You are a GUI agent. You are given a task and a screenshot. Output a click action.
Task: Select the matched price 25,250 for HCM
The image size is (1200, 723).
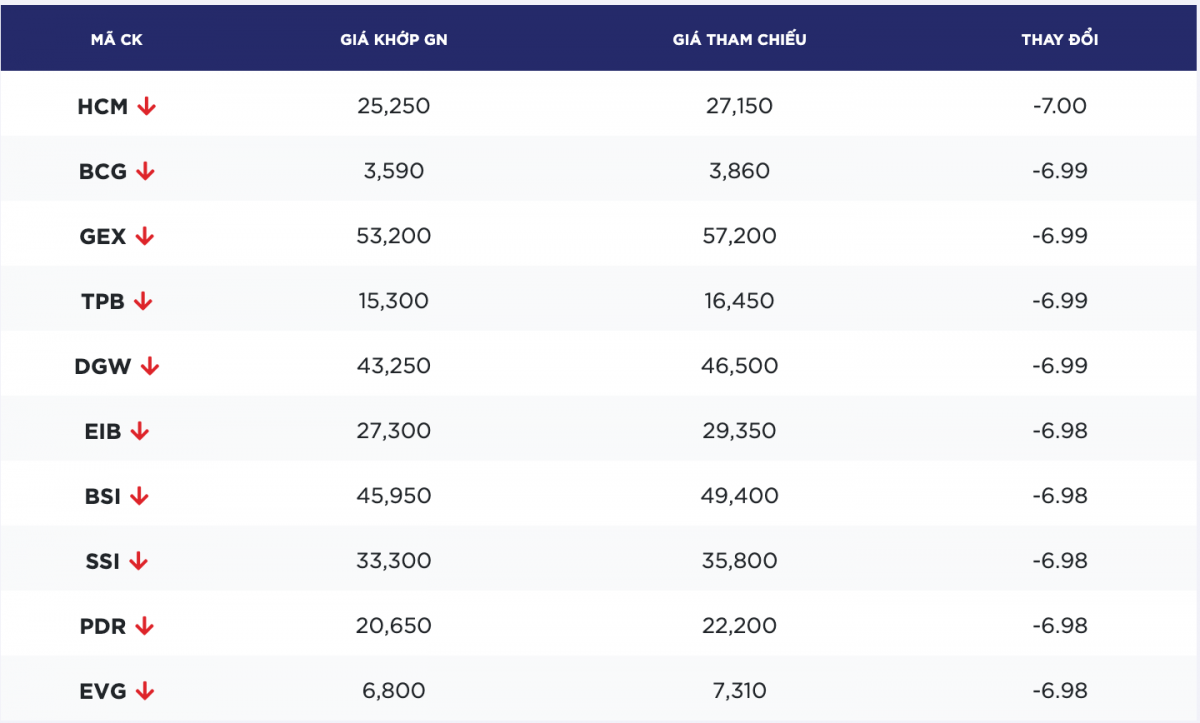point(393,106)
